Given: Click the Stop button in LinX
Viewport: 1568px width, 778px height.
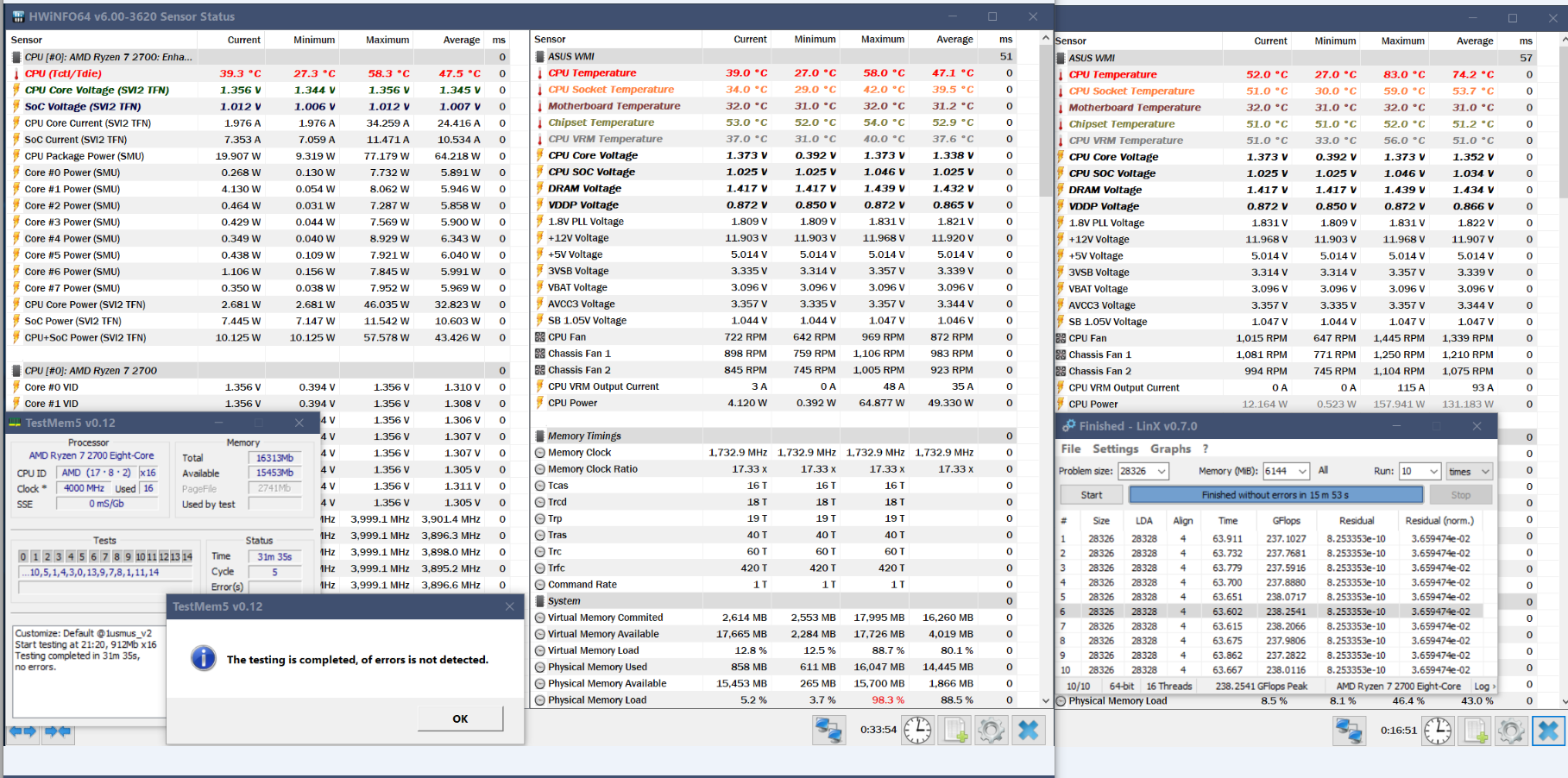Looking at the screenshot, I should 1461,495.
